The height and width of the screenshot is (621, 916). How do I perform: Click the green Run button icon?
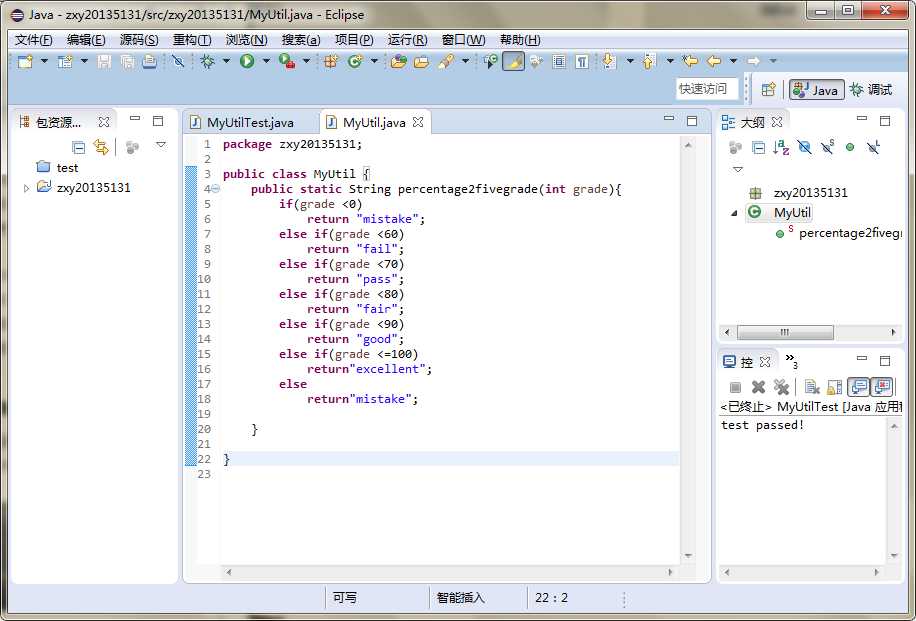tap(247, 61)
